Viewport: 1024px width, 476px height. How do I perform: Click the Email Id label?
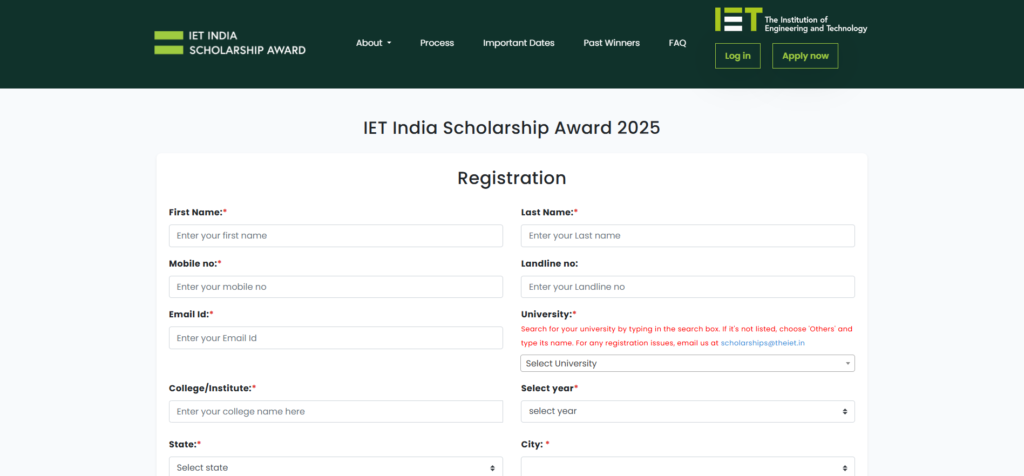[x=191, y=314]
